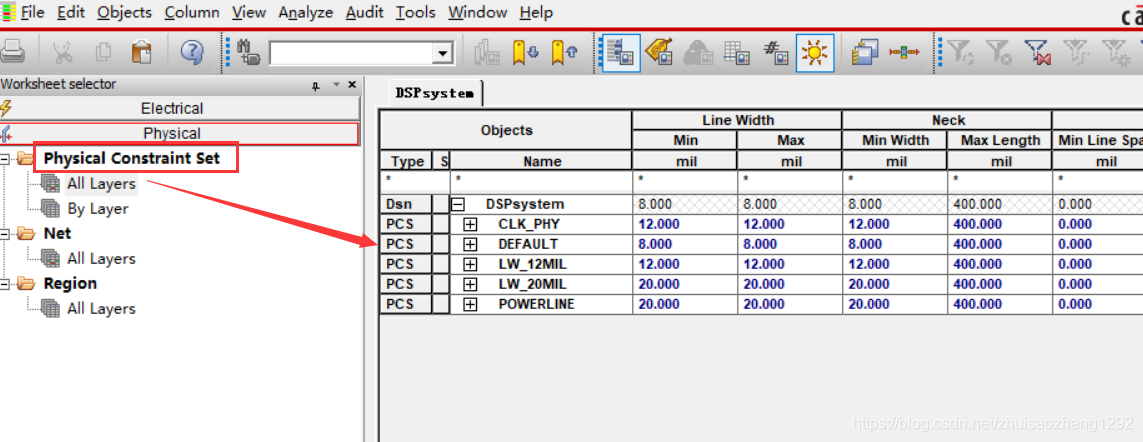
Task: Select the Electrical worksheet section
Action: (171, 108)
